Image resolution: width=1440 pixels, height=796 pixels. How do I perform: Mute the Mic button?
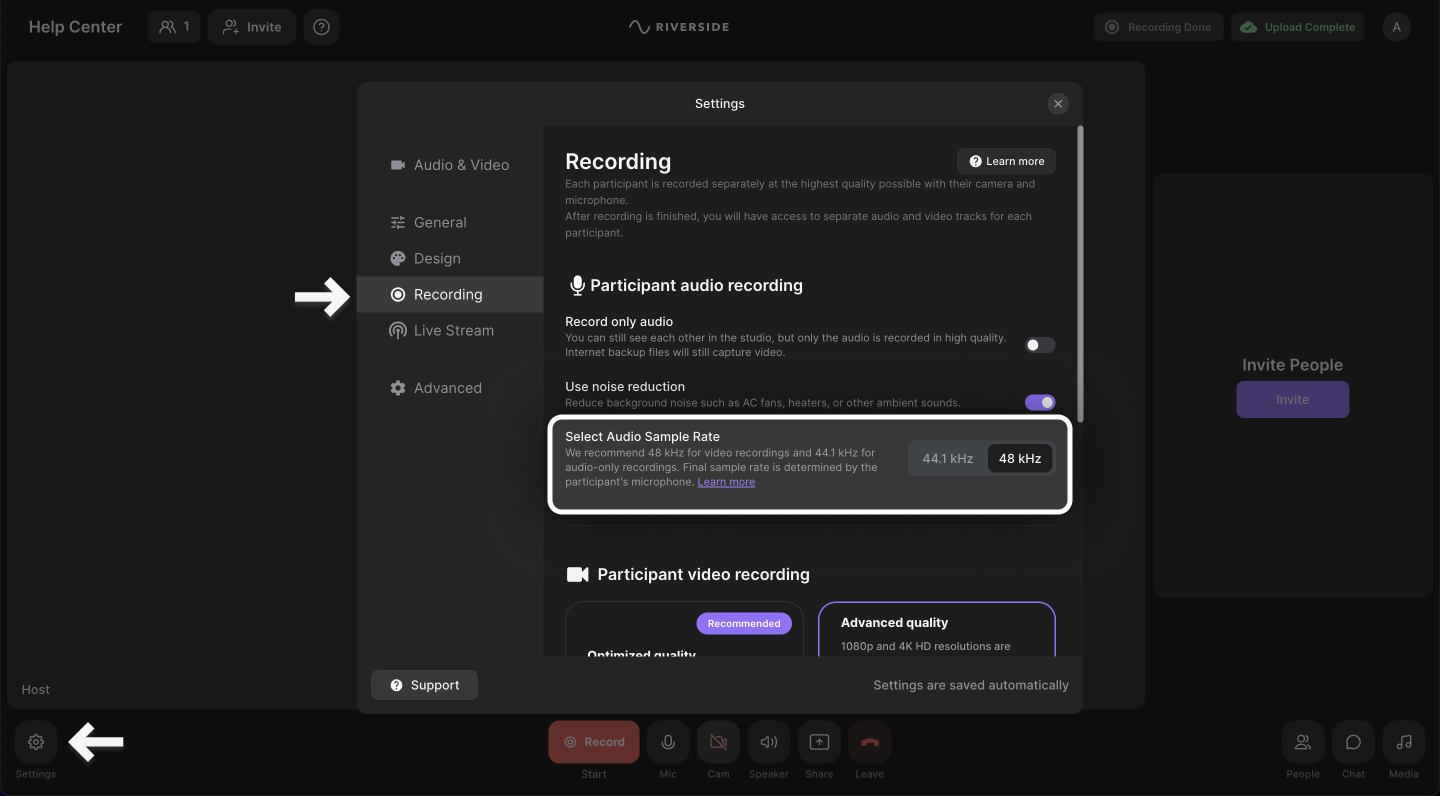point(668,742)
